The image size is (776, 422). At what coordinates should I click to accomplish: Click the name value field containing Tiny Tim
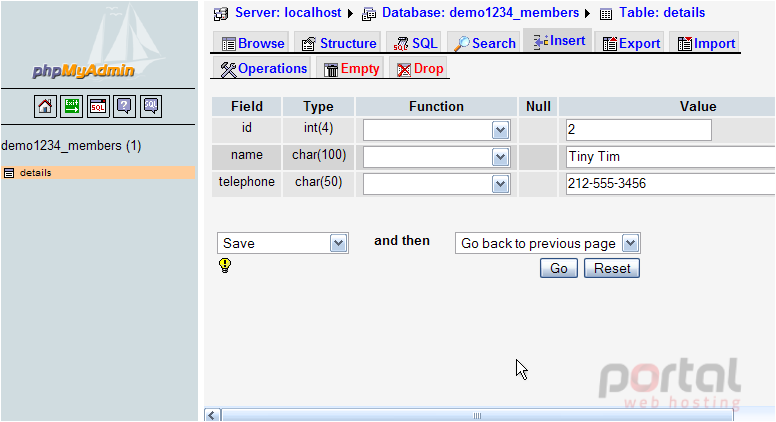click(x=671, y=157)
